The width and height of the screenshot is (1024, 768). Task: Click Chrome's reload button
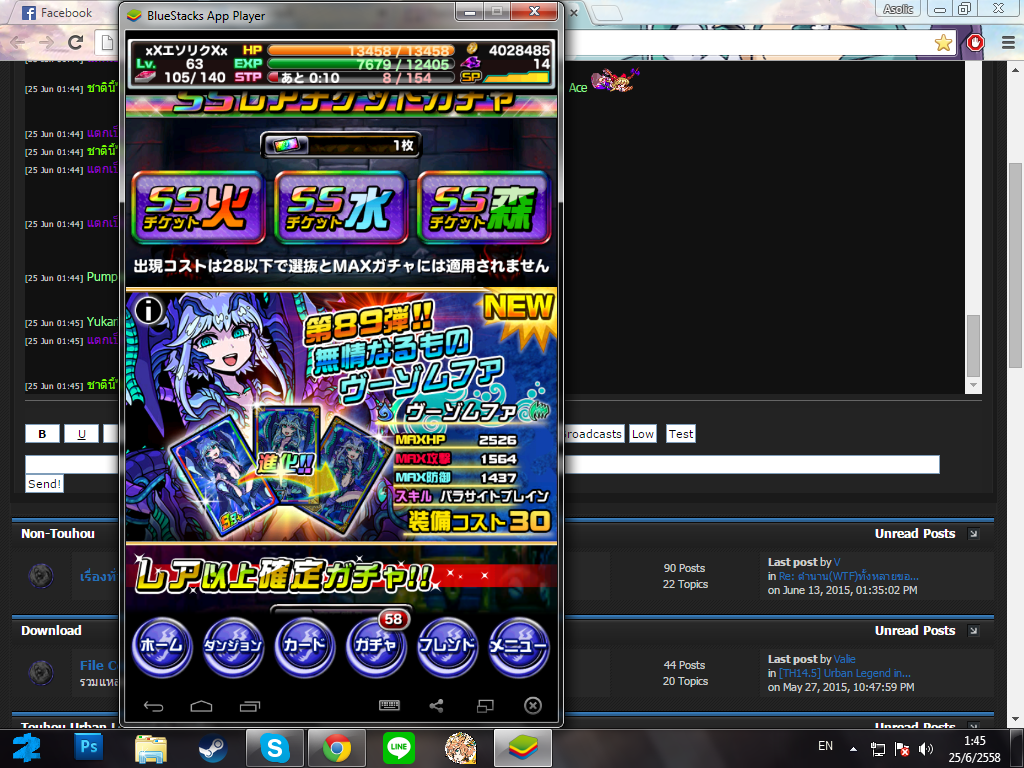point(76,42)
